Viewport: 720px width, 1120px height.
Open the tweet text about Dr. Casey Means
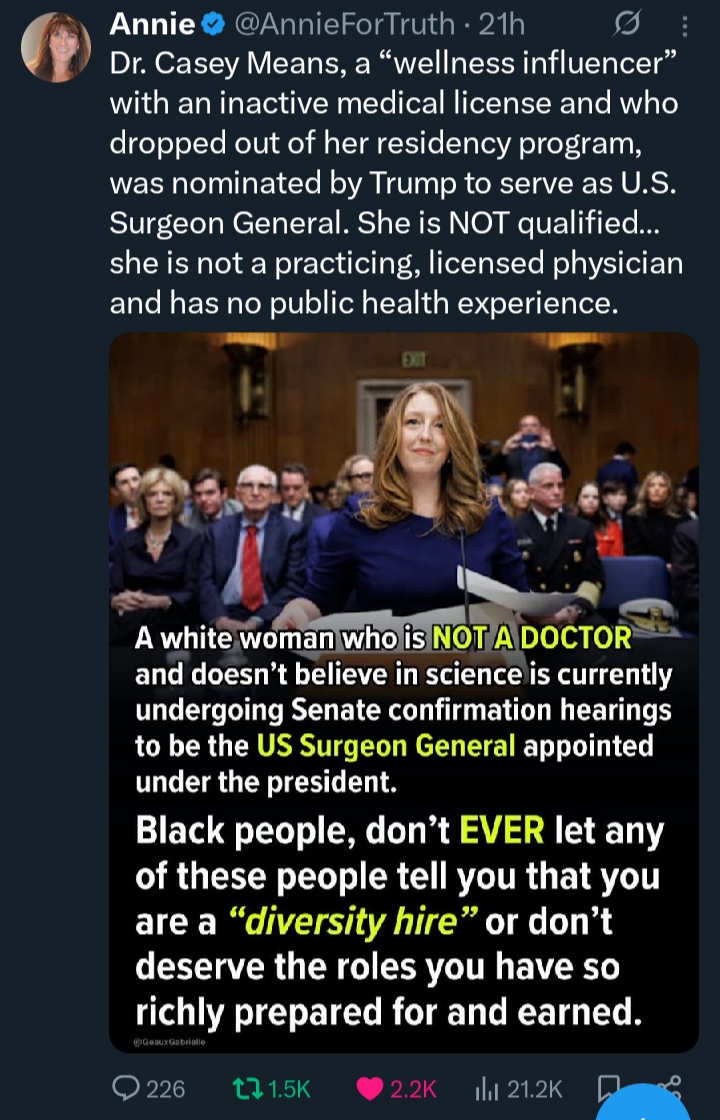pyautogui.click(x=396, y=184)
